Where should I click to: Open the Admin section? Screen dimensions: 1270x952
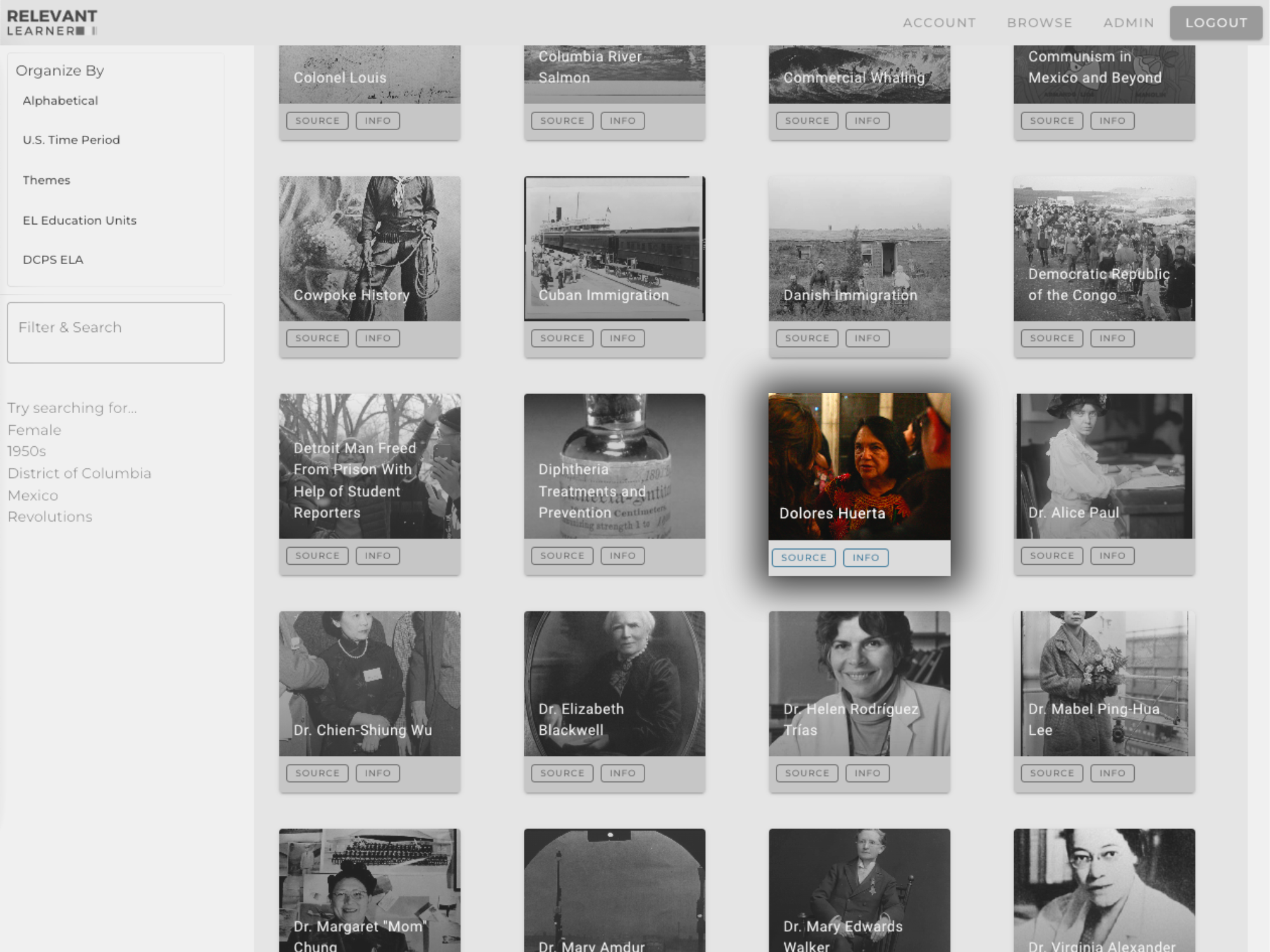(x=1128, y=23)
